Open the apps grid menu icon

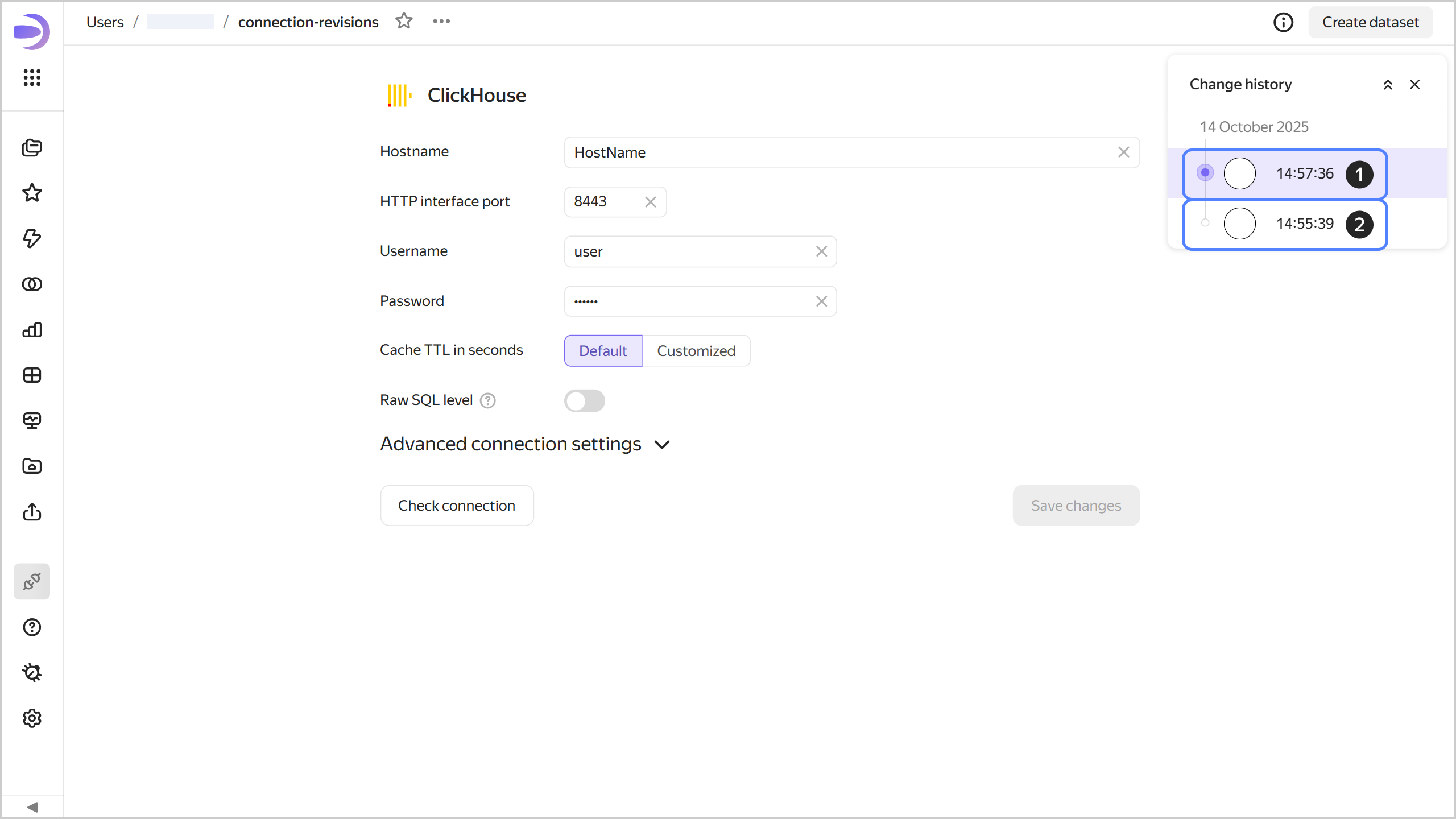tap(32, 77)
